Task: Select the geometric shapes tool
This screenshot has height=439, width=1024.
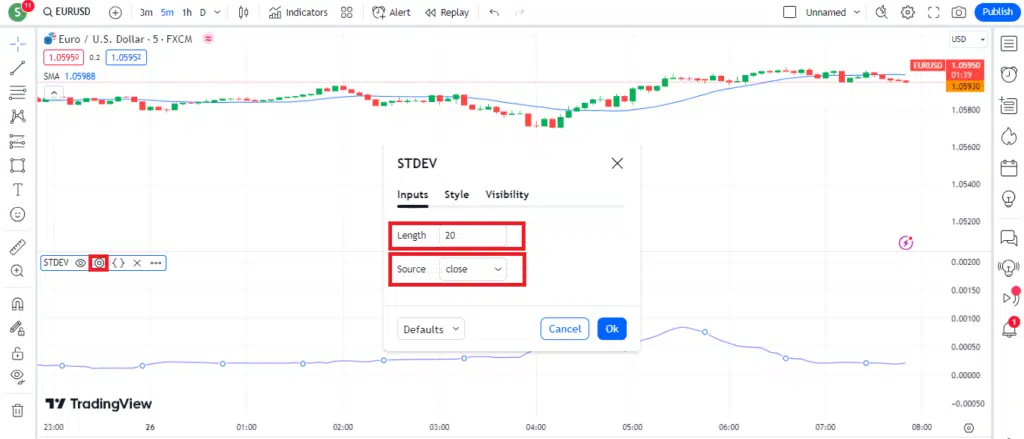Action: (x=18, y=165)
